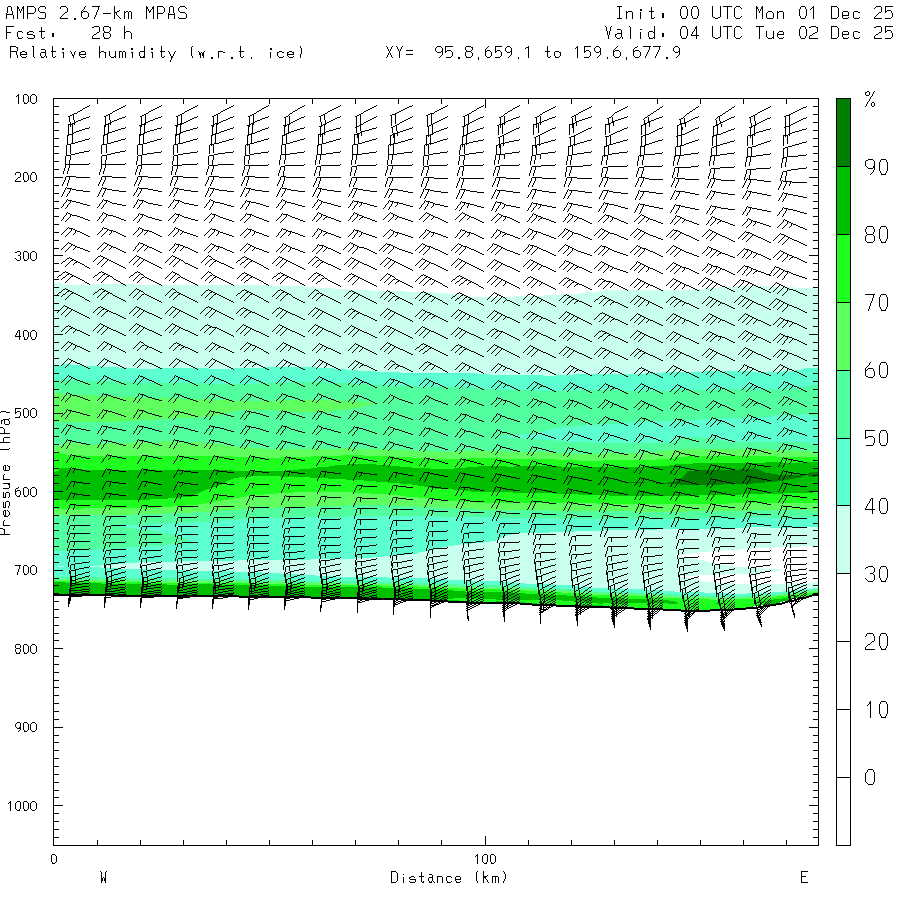
Task: Click the colorbar label 80
Action: (x=876, y=235)
